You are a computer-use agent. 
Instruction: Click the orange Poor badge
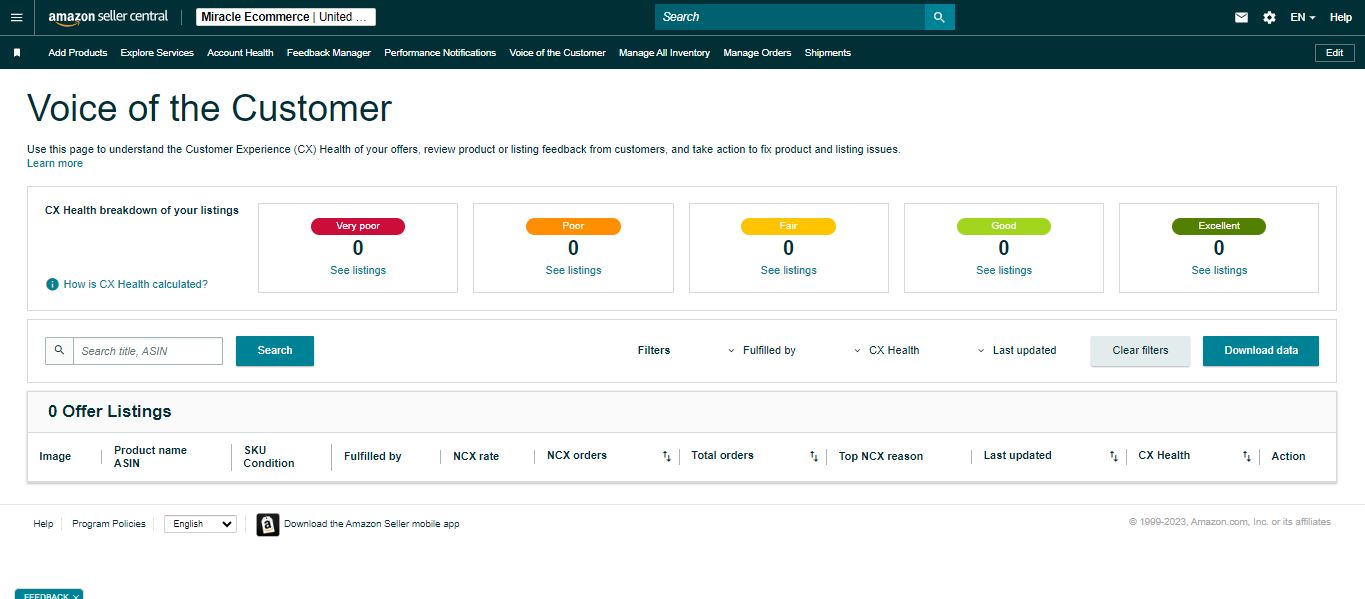pos(573,226)
